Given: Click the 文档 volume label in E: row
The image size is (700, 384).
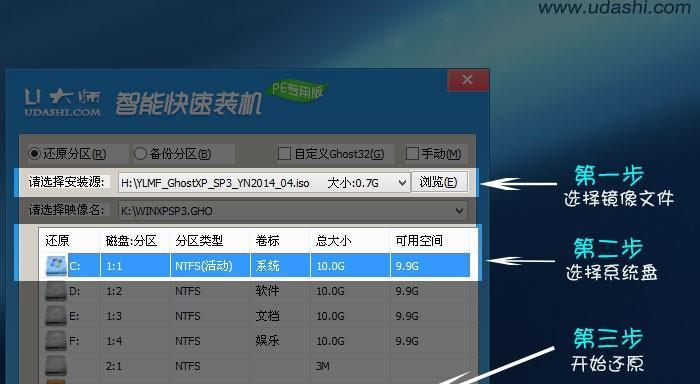Looking at the screenshot, I should tap(267, 316).
